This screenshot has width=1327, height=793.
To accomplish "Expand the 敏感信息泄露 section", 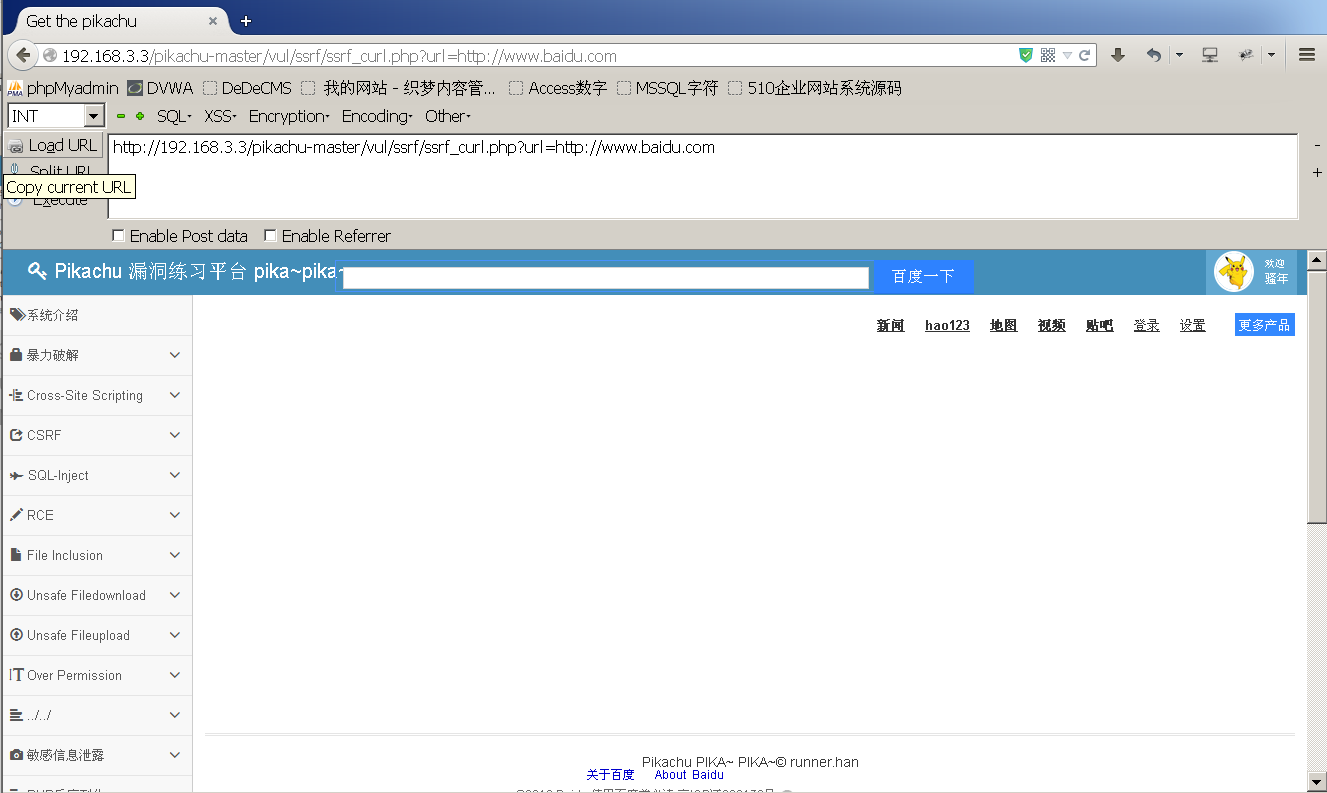I will [x=97, y=755].
